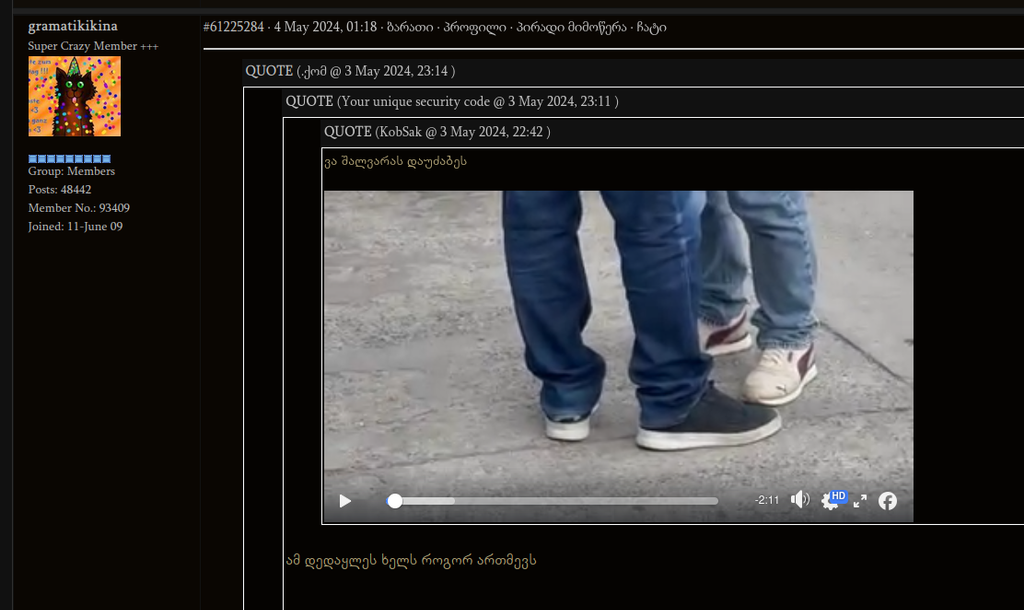Screen dimensions: 1024x610
Task: Toggle fullscreen mode on the video player
Action: pos(860,501)
